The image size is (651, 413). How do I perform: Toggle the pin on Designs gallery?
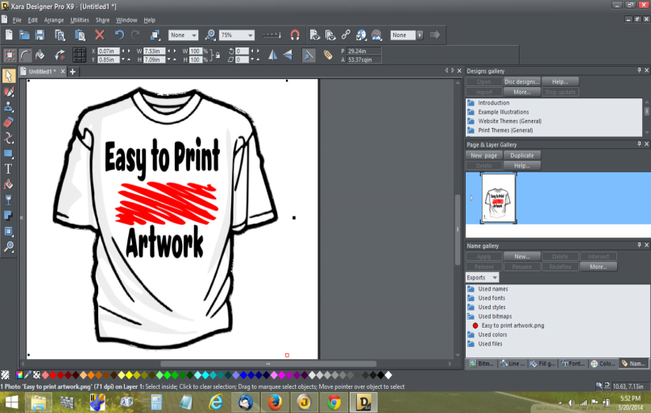click(x=638, y=71)
